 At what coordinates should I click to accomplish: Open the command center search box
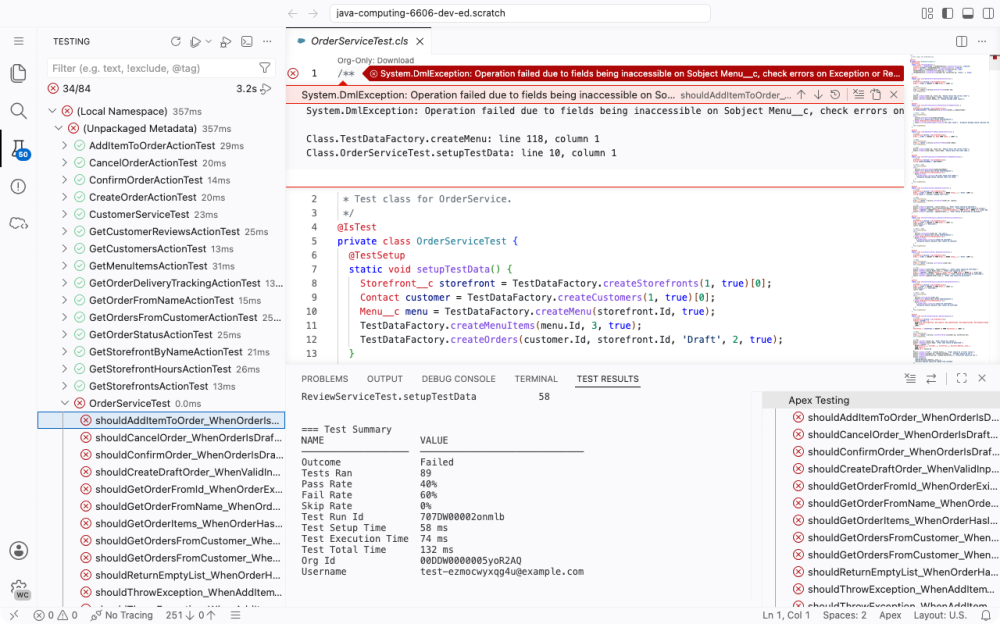[520, 13]
